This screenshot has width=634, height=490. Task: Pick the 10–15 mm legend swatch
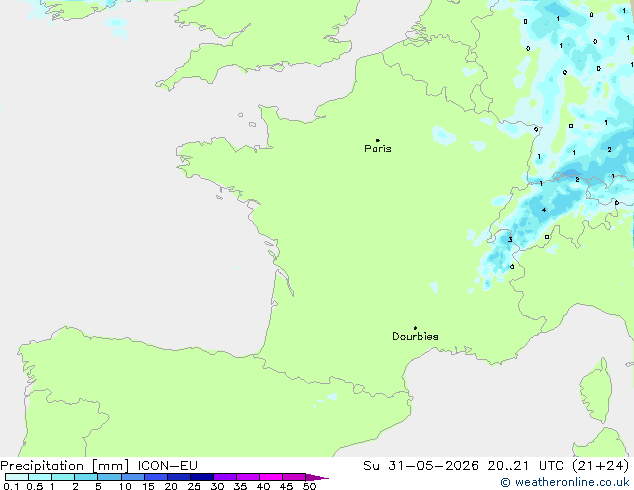coord(132,477)
